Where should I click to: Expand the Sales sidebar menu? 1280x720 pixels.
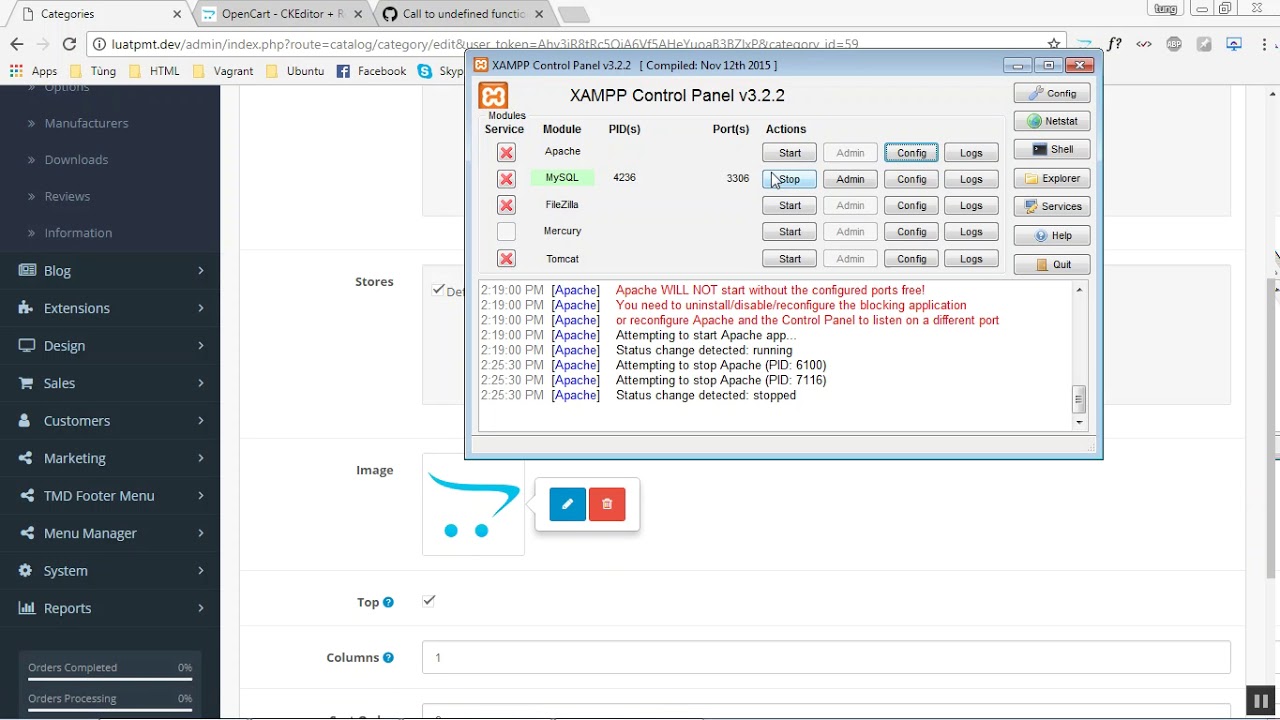point(110,383)
